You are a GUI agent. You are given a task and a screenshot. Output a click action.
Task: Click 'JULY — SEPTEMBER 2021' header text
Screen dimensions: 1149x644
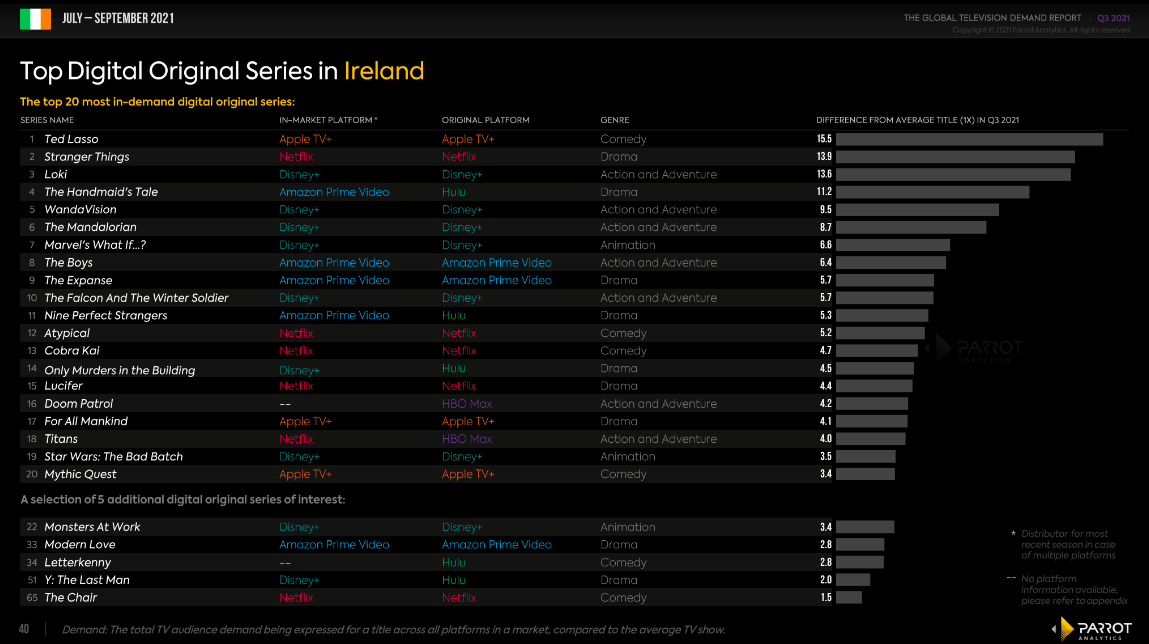(118, 18)
